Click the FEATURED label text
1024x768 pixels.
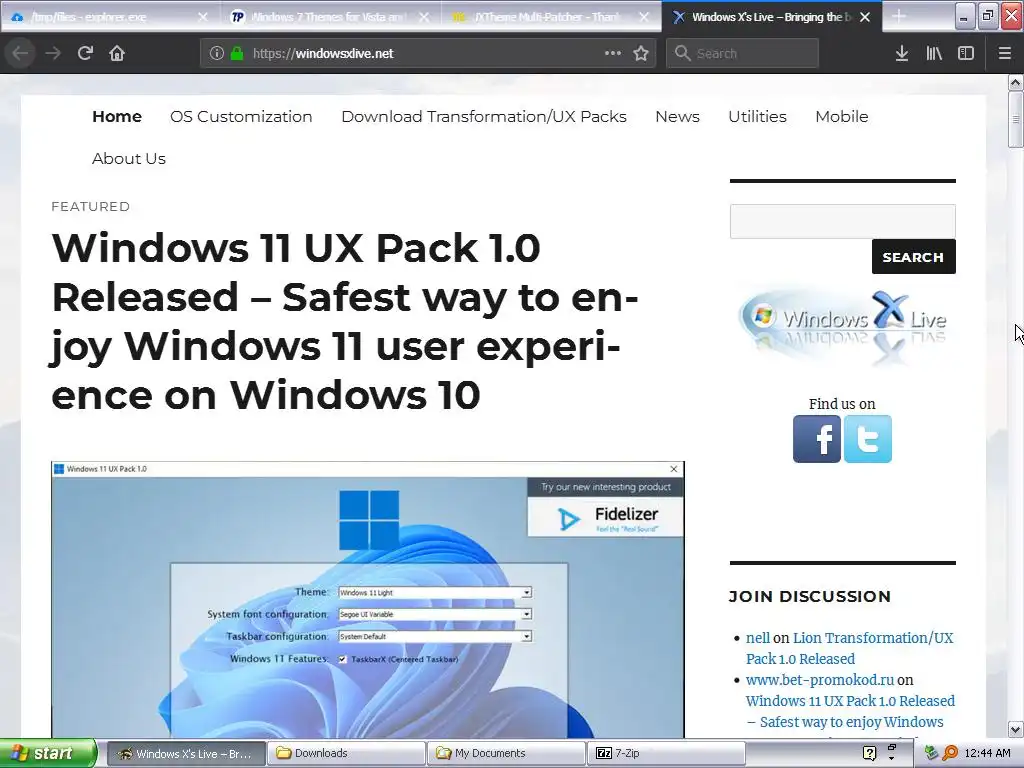coord(91,206)
